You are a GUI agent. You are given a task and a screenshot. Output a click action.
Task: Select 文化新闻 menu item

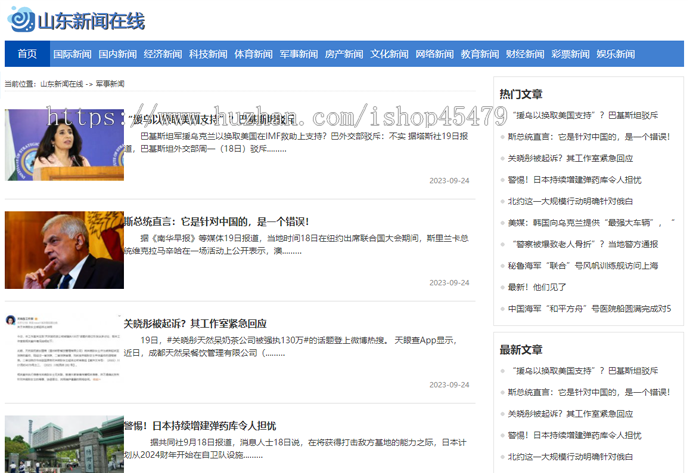point(389,54)
